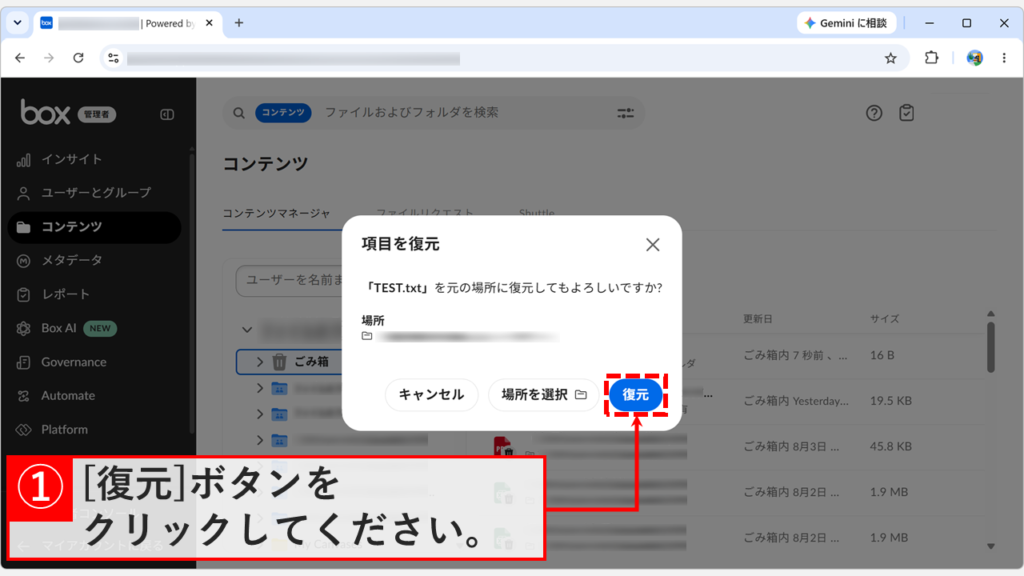Open メタデータ in the sidebar

click(72, 261)
